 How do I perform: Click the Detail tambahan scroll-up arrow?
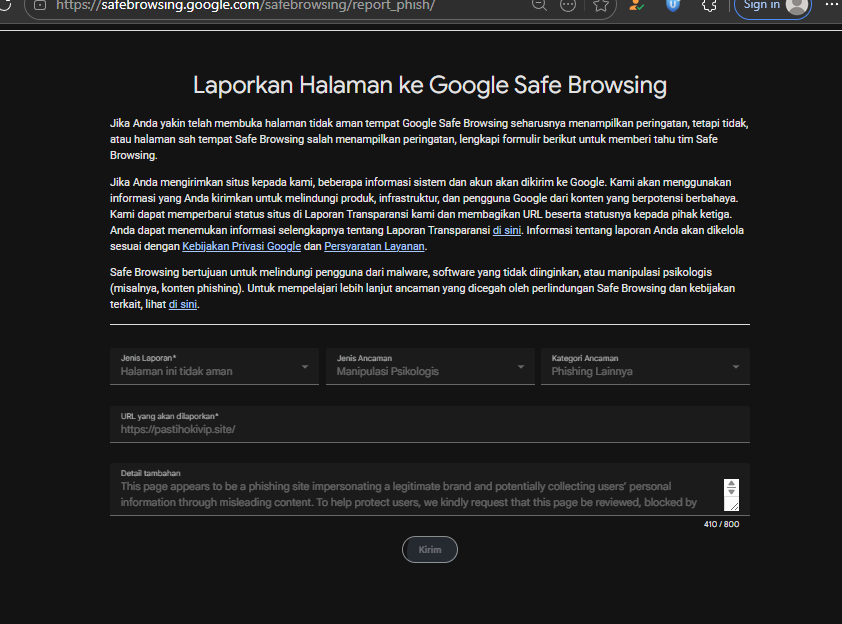click(x=731, y=484)
